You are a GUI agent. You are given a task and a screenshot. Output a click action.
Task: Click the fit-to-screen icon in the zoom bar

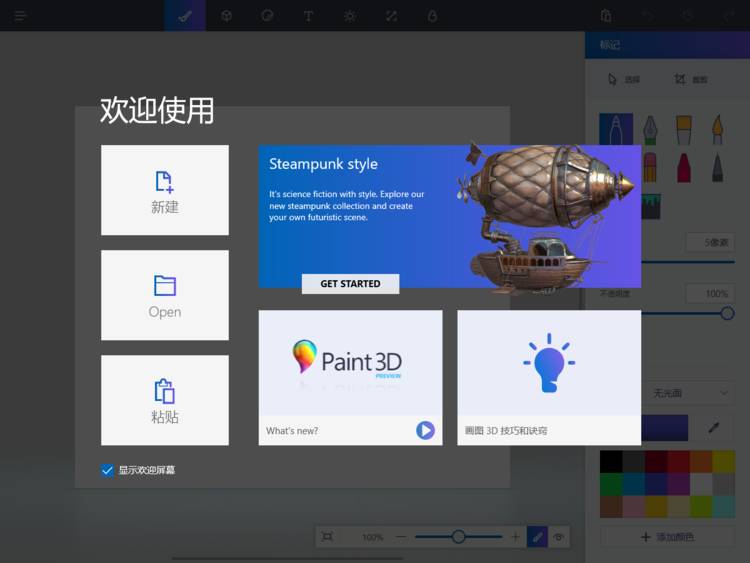click(327, 537)
